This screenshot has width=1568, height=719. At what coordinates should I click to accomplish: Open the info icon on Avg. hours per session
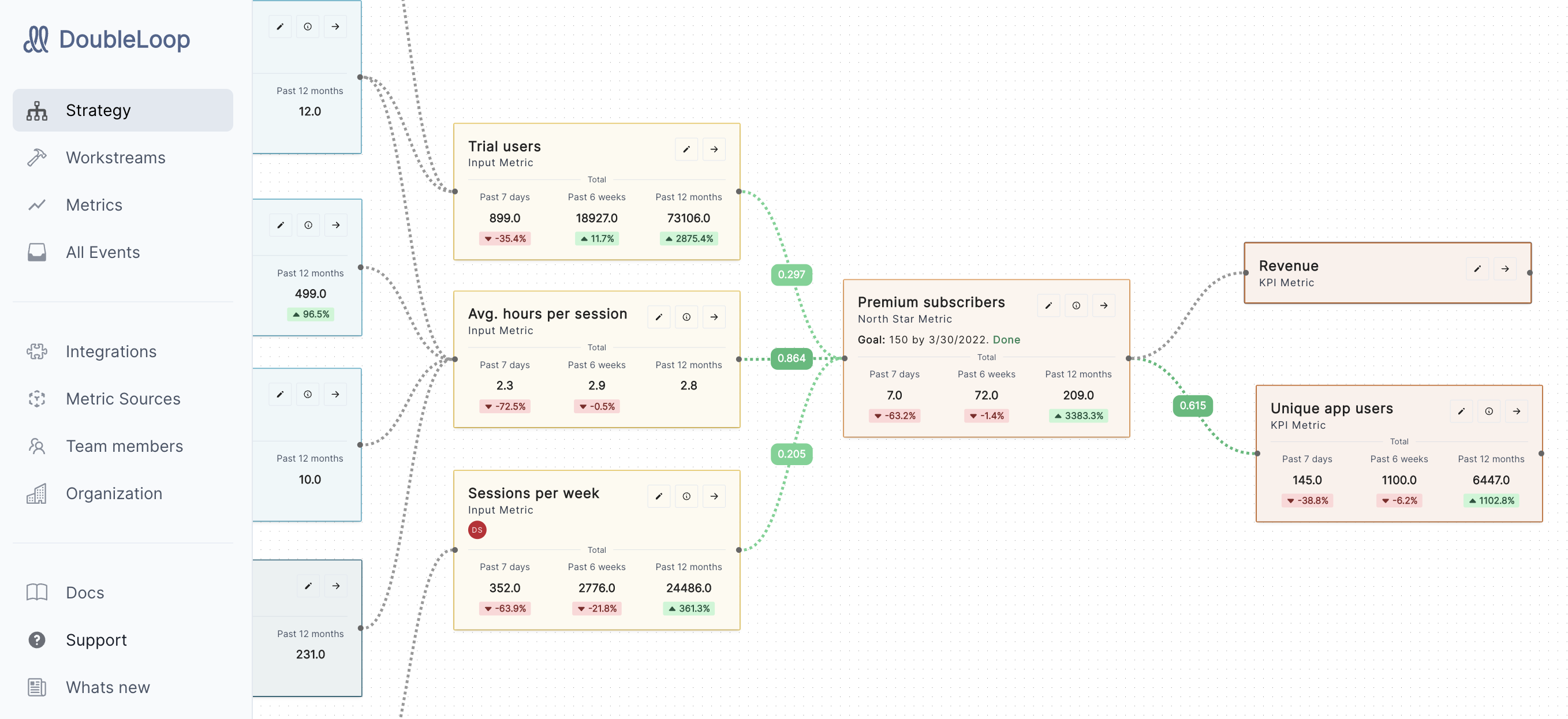pyautogui.click(x=686, y=316)
